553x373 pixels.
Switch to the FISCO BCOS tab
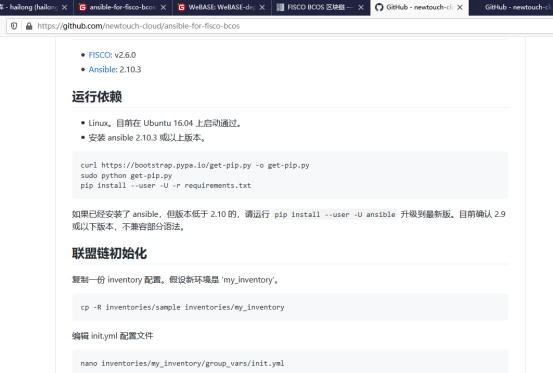(x=320, y=7)
